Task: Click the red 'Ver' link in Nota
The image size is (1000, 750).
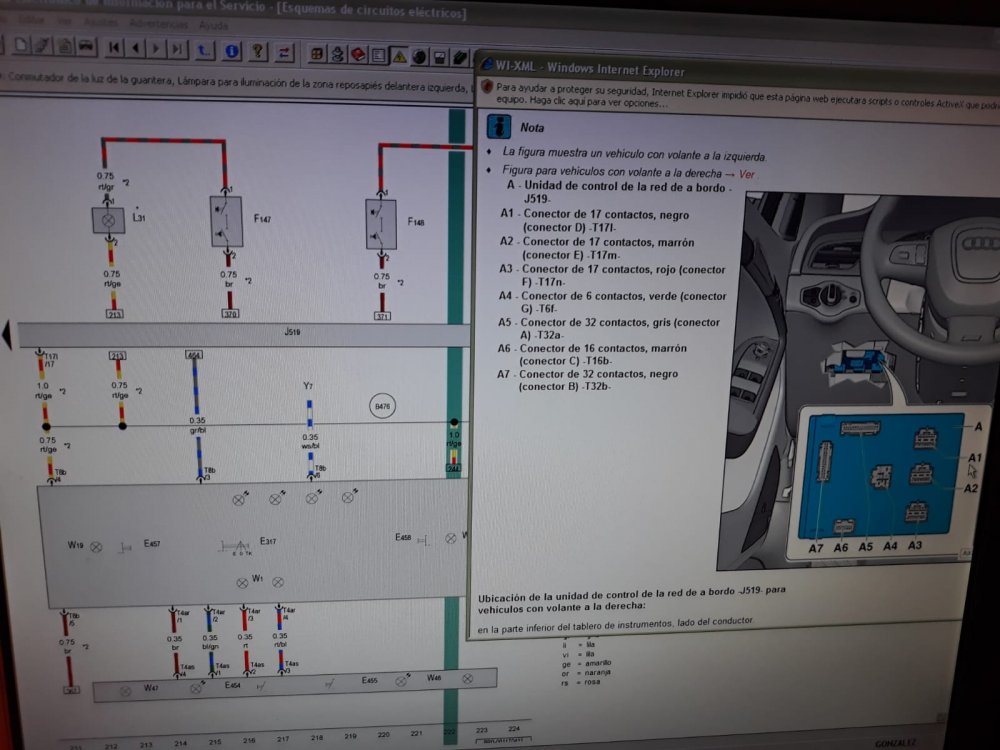Action: click(x=746, y=173)
